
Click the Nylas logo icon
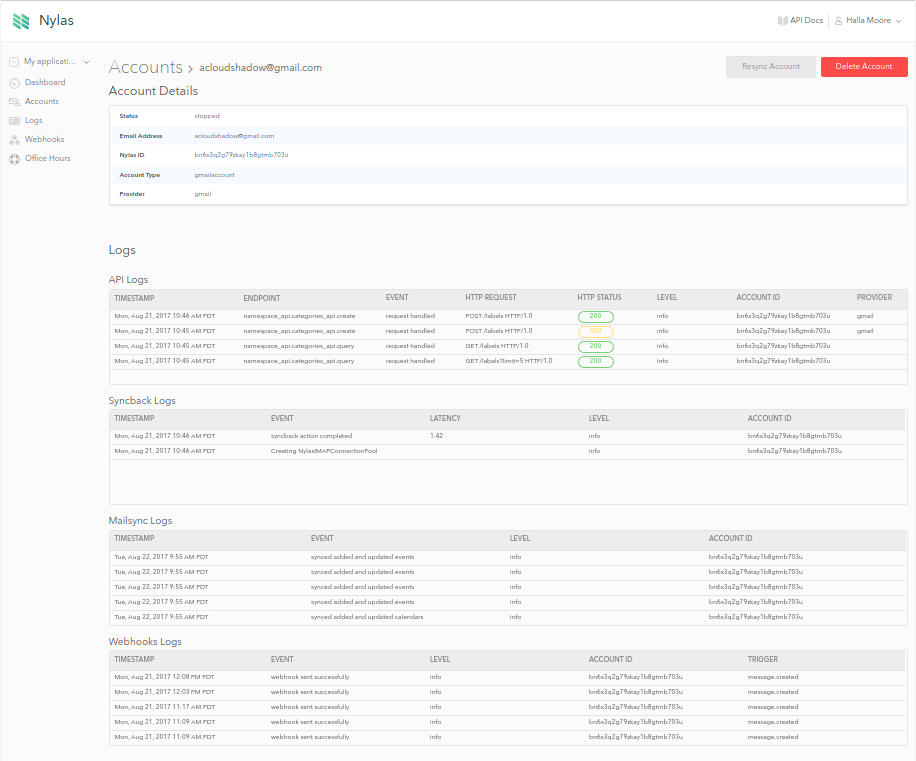coord(21,21)
